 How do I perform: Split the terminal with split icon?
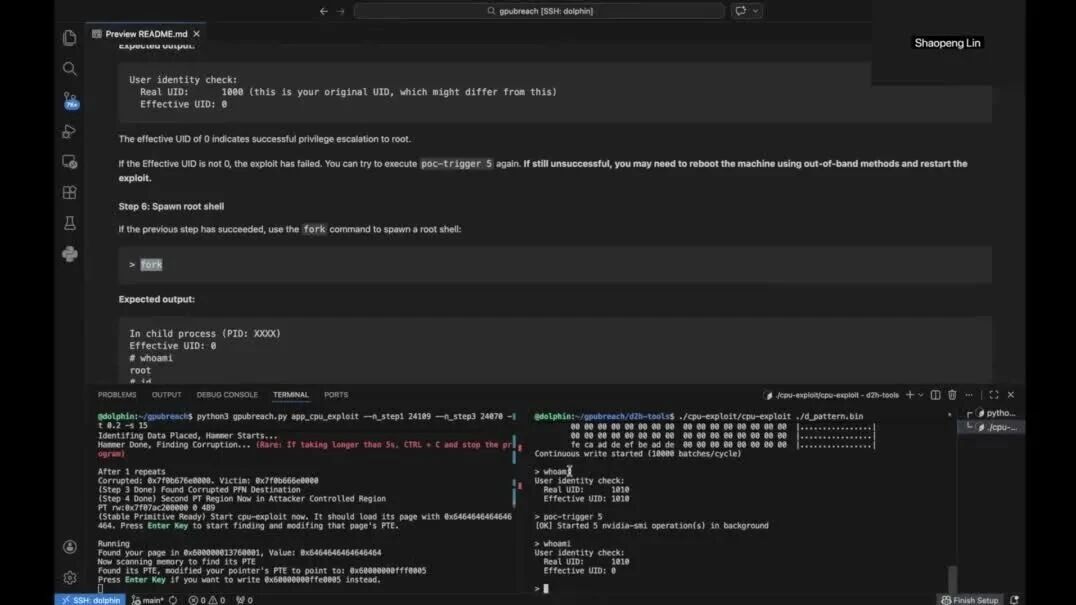point(935,394)
